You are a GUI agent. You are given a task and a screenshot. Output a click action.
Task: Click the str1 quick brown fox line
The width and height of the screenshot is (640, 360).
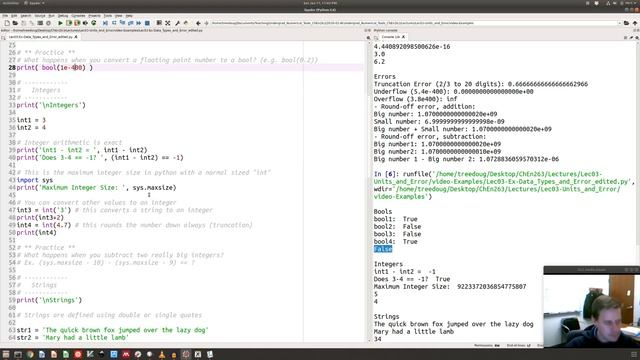[113, 330]
